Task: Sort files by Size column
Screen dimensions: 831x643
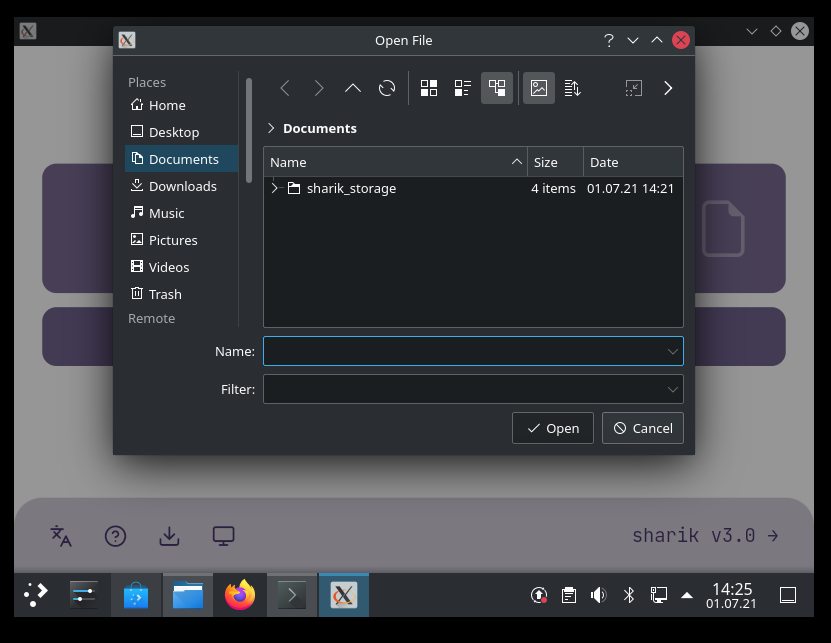Action: coord(555,162)
